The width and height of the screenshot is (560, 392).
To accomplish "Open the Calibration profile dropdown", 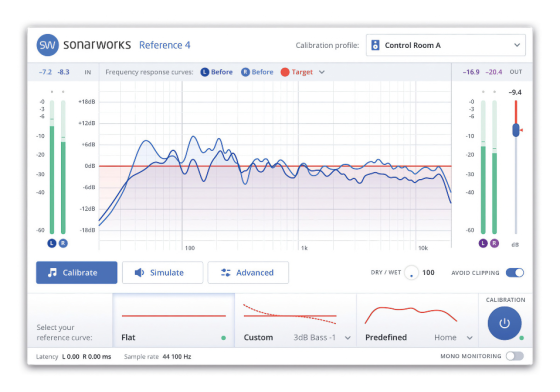I will (446, 45).
